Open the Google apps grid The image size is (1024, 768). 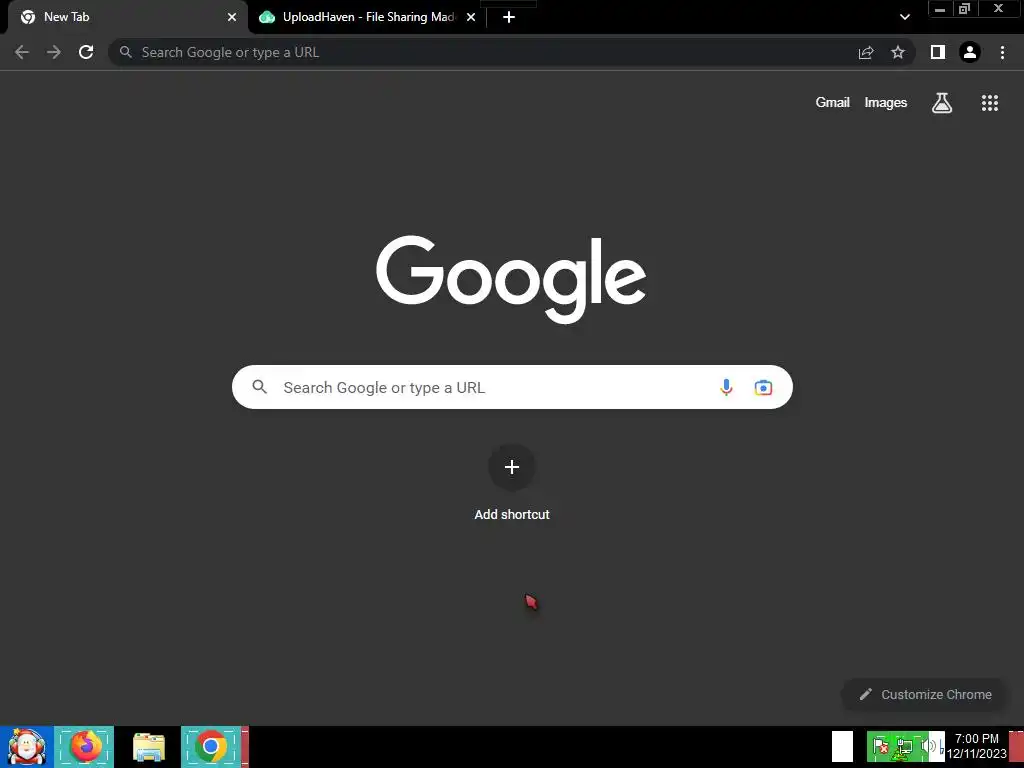point(990,103)
